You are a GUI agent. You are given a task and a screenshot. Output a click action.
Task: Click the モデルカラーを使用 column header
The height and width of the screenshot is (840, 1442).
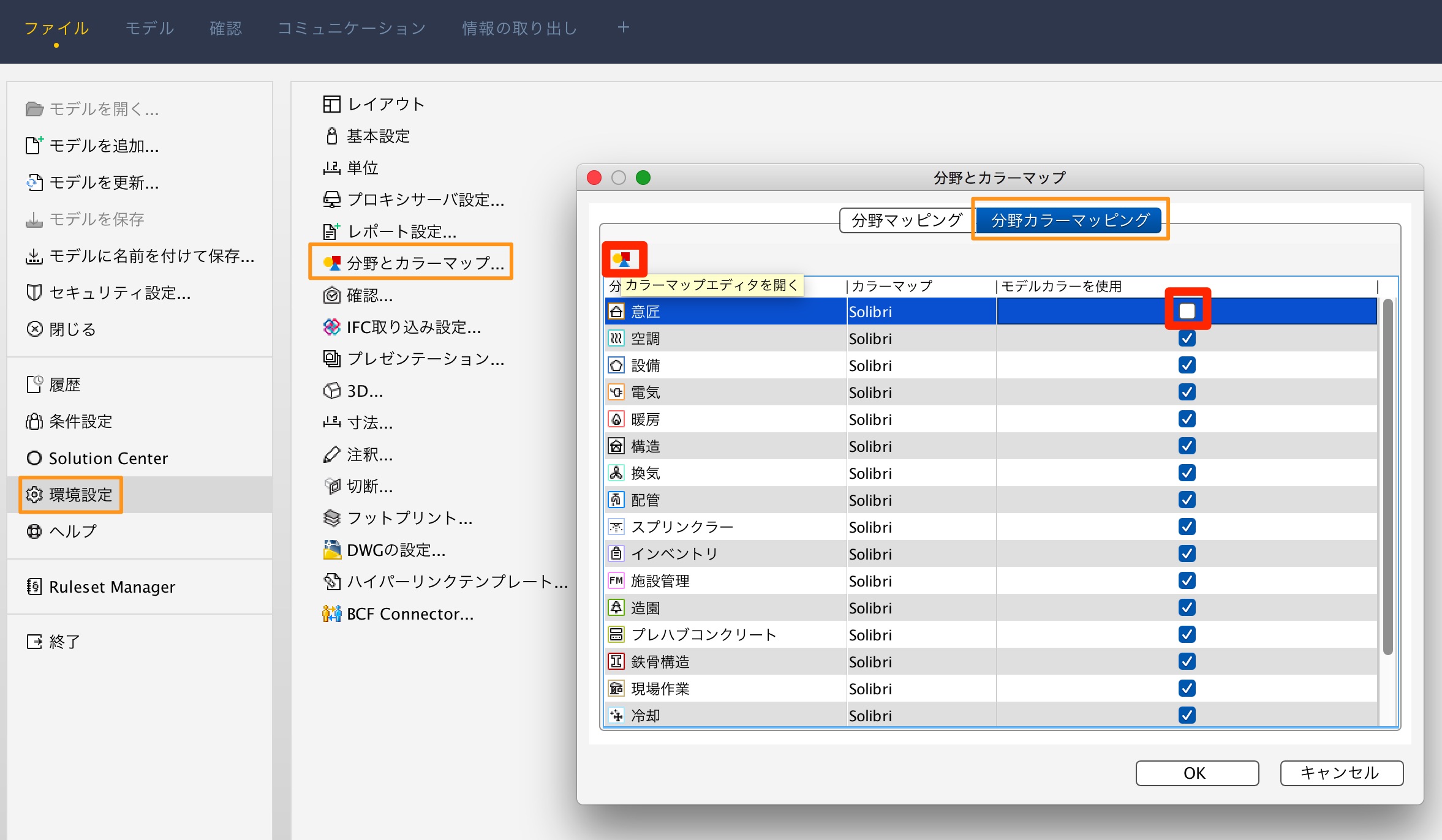(x=1187, y=286)
